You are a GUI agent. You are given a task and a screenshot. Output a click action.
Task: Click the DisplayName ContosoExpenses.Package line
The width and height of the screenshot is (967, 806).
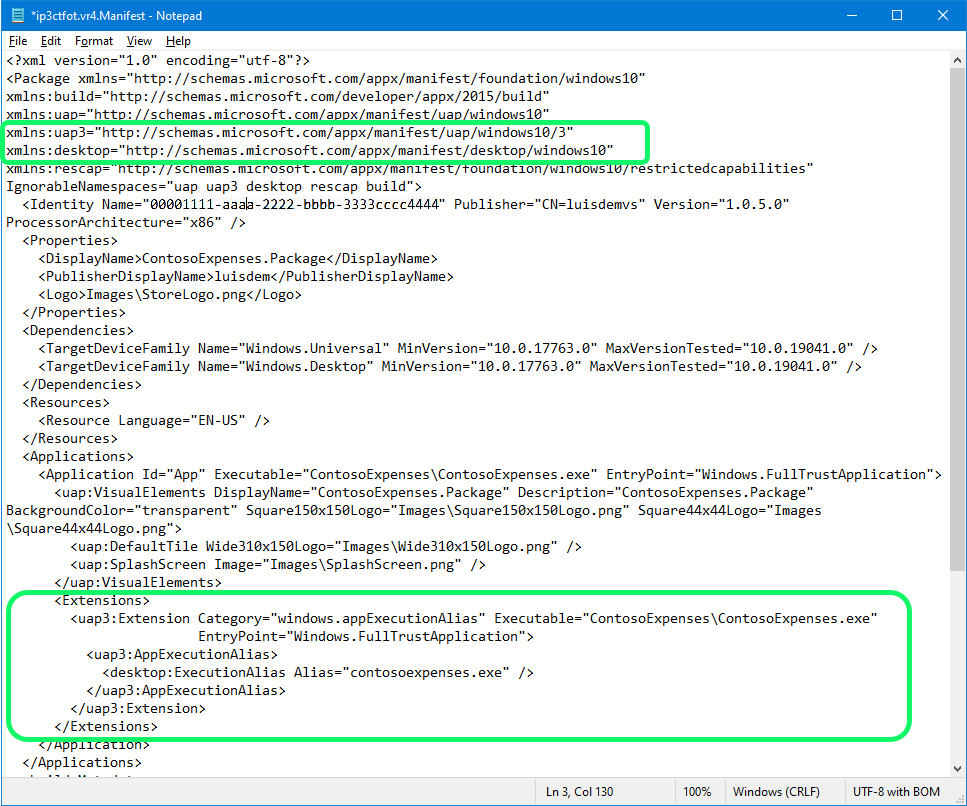point(238,258)
